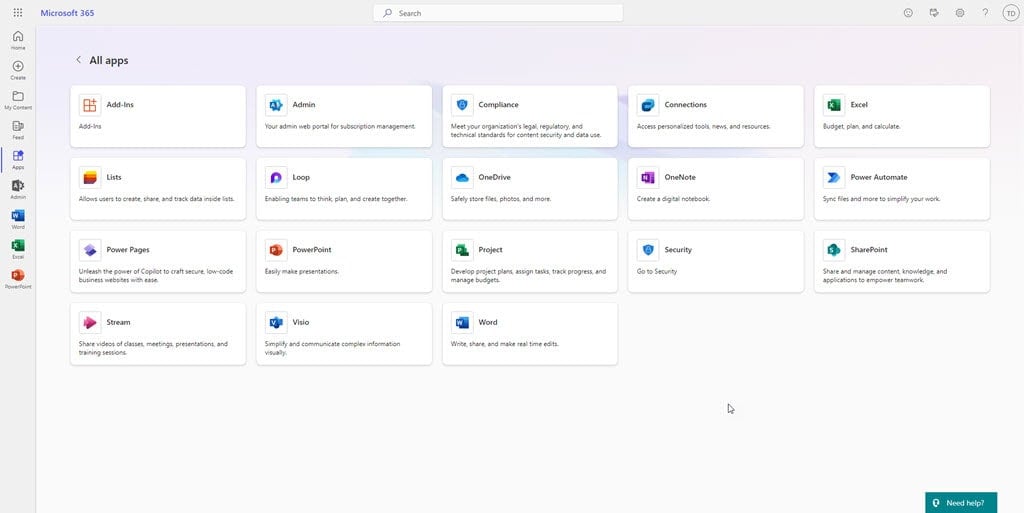
Task: Select Apps in the left sidebar
Action: pos(18,160)
